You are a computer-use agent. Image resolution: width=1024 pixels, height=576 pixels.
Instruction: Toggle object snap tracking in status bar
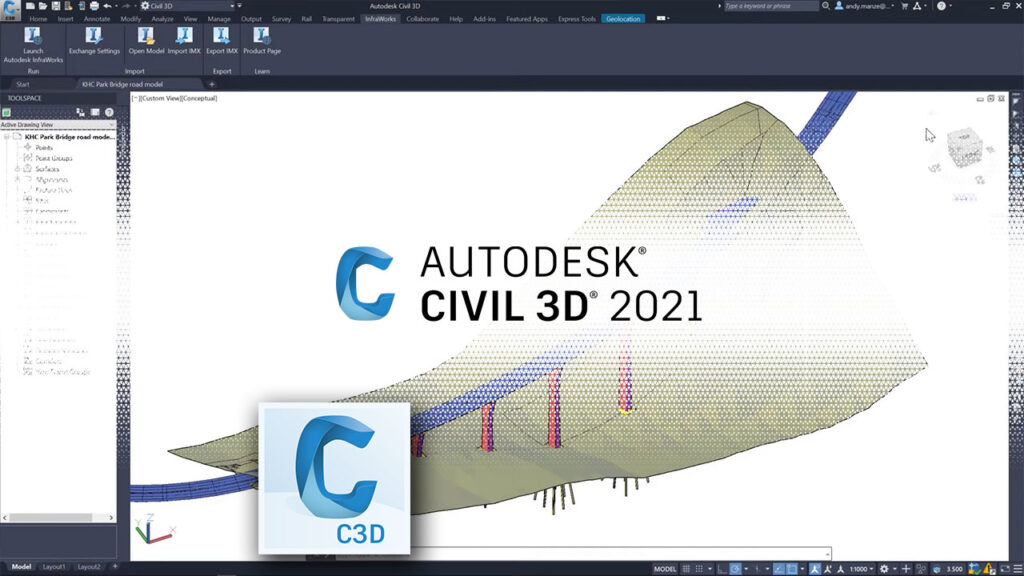[778, 569]
